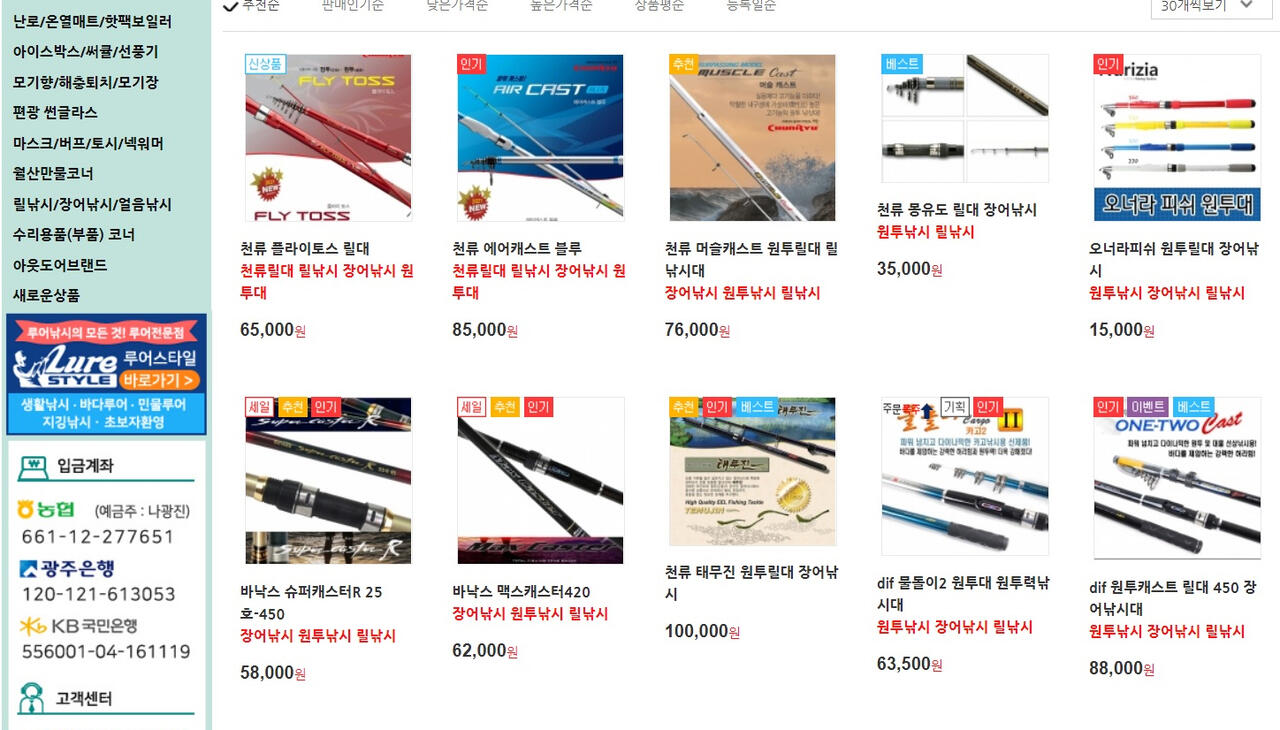Click the 고객센터 headset icon
The image size is (1280, 730).
click(x=32, y=698)
